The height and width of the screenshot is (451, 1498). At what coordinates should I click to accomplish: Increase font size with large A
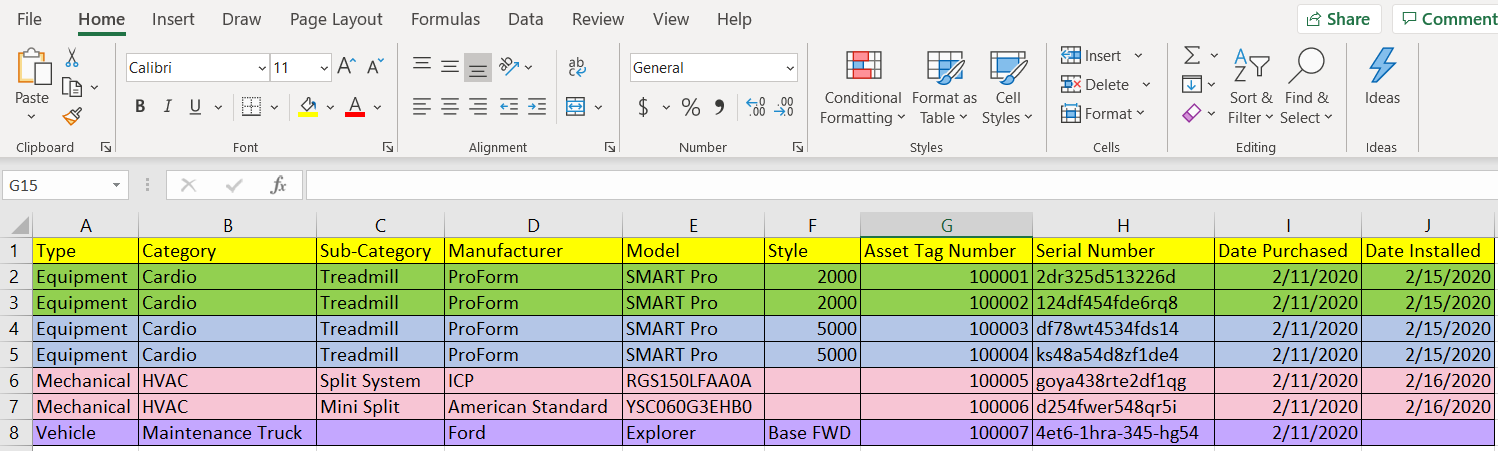pyautogui.click(x=346, y=67)
